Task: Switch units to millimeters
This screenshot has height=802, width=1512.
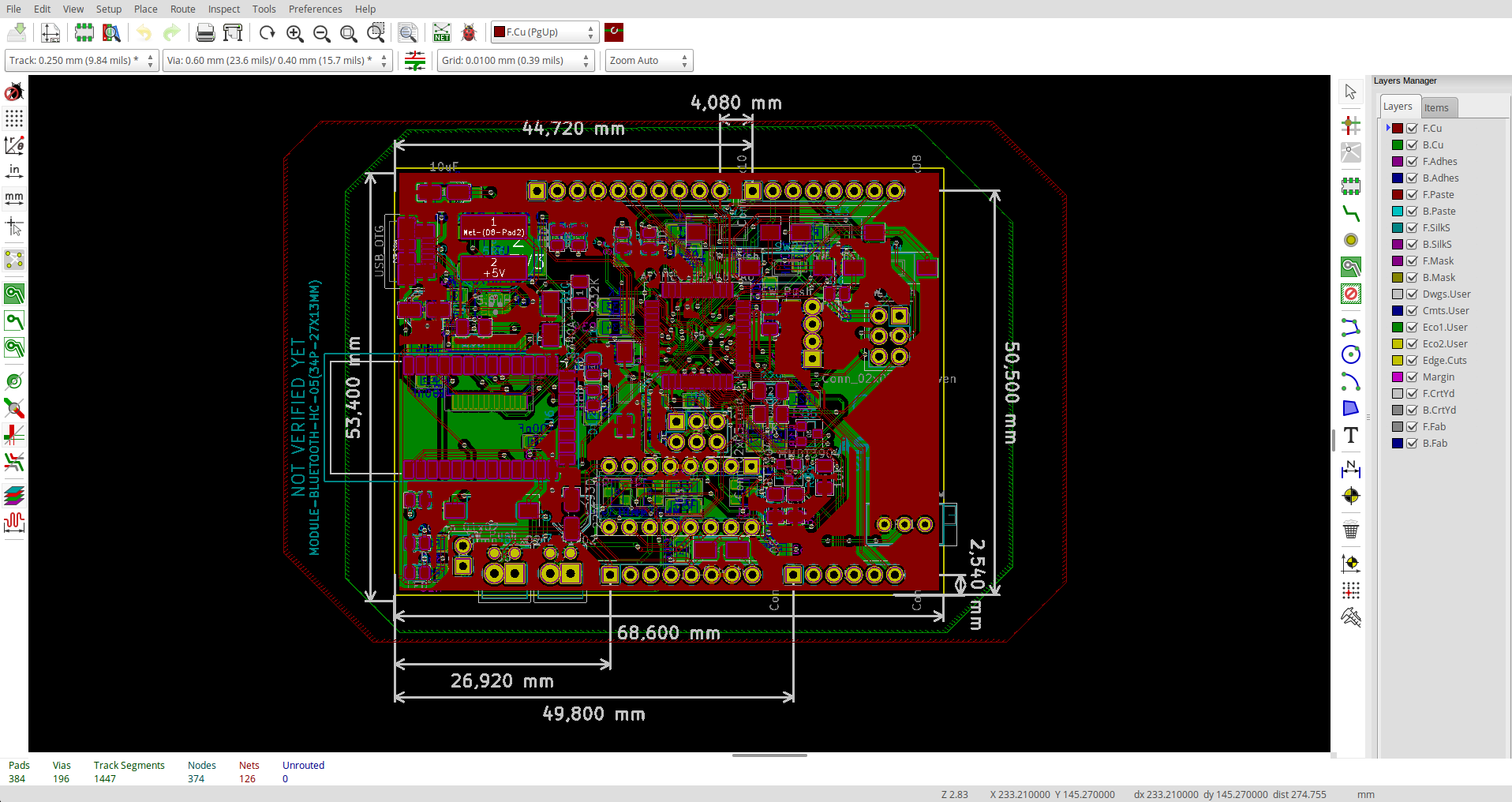Action: pyautogui.click(x=14, y=198)
